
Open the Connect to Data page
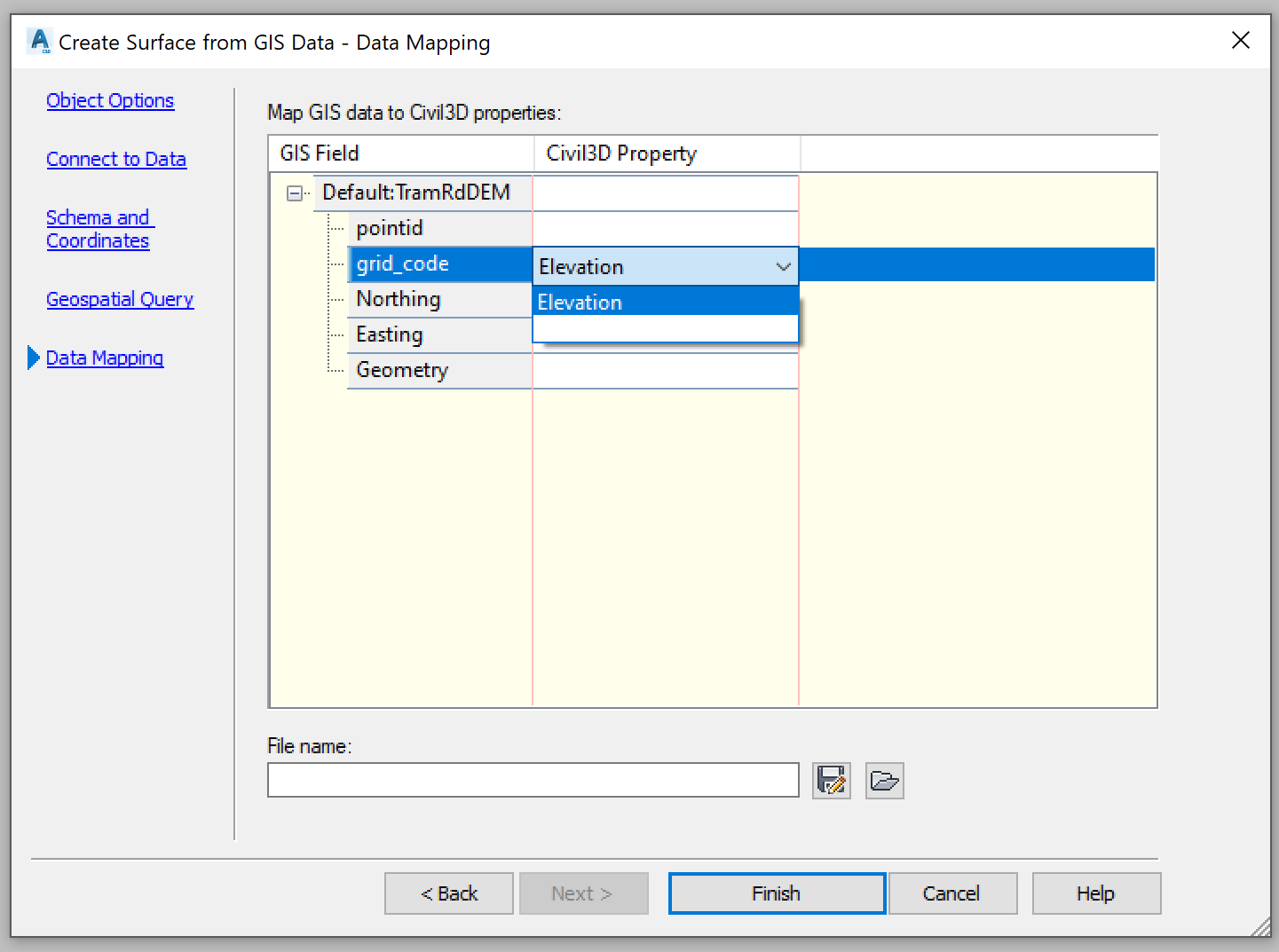click(x=116, y=159)
